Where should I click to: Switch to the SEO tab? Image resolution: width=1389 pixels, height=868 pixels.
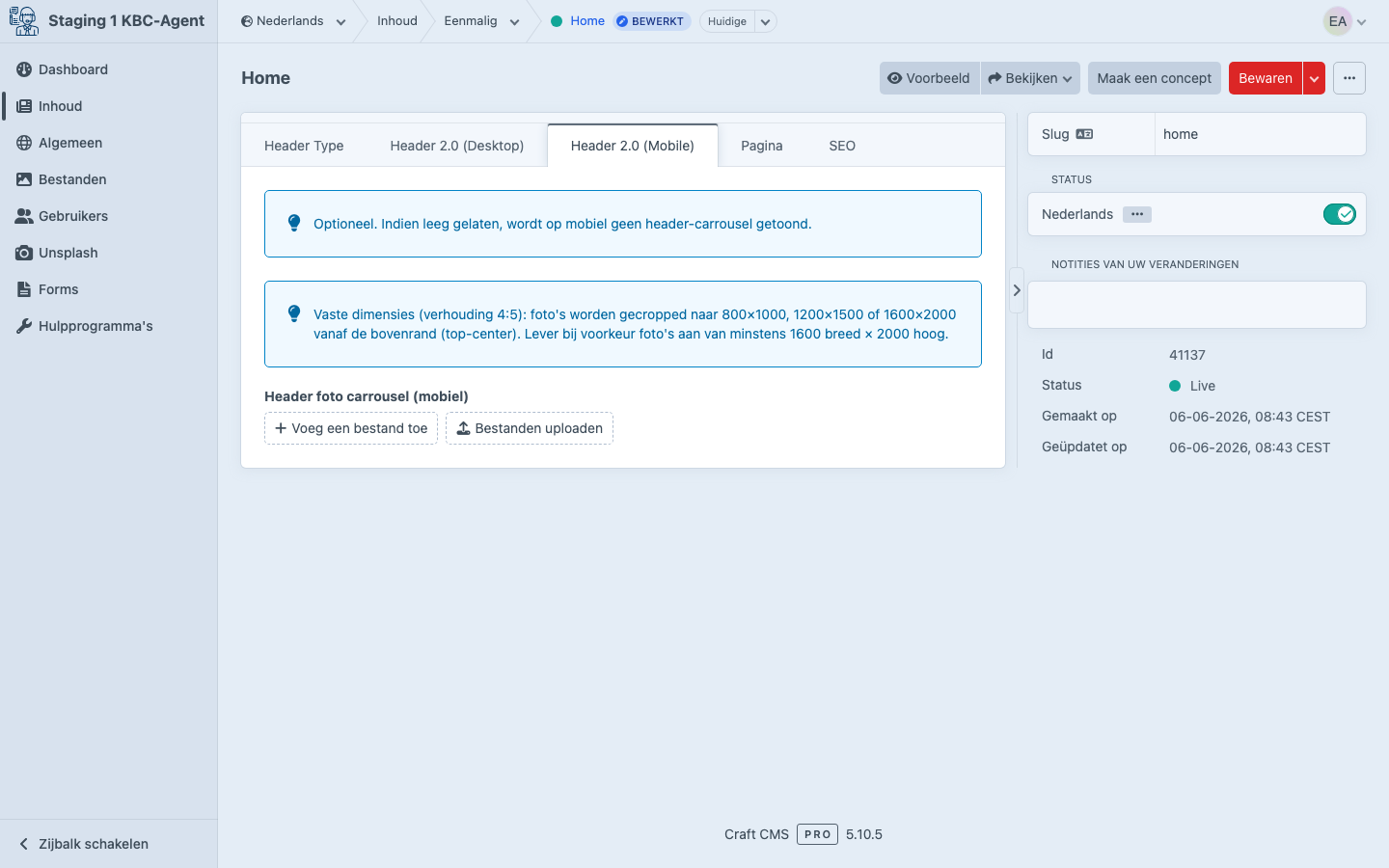point(842,146)
